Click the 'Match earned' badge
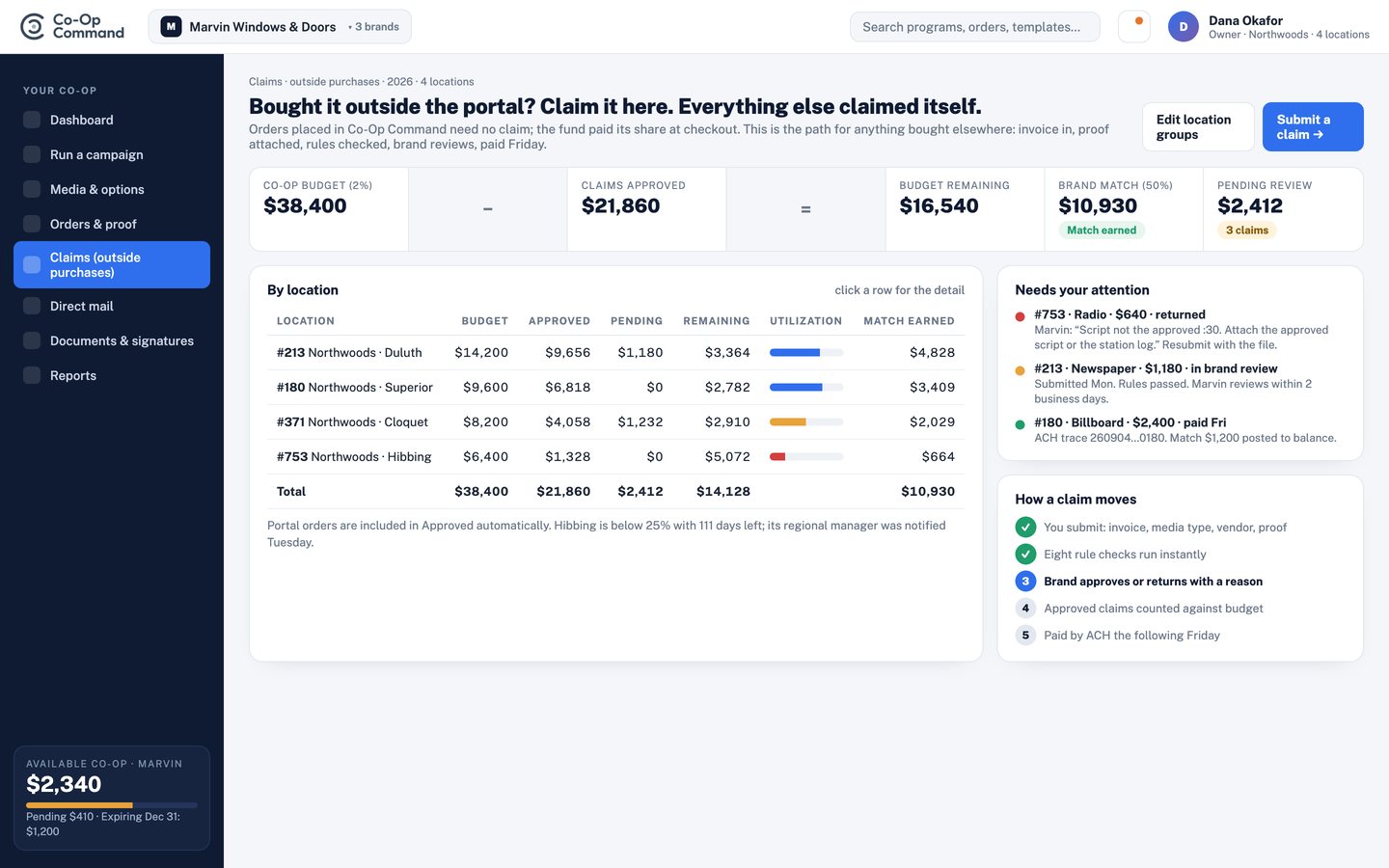 pos(1102,231)
